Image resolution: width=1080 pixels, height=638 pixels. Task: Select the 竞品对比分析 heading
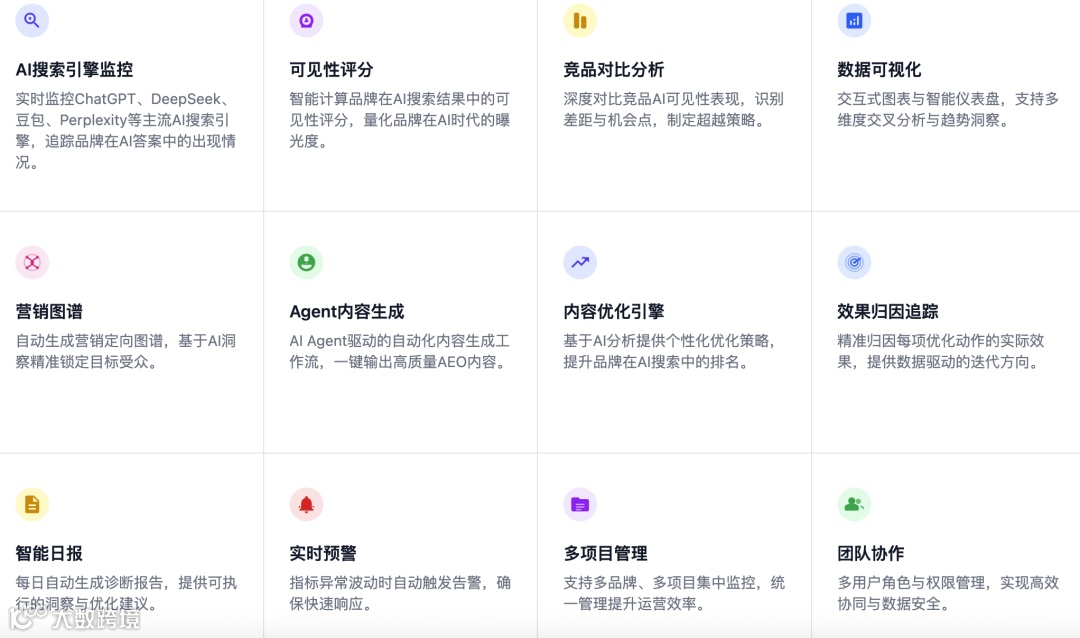tap(614, 70)
